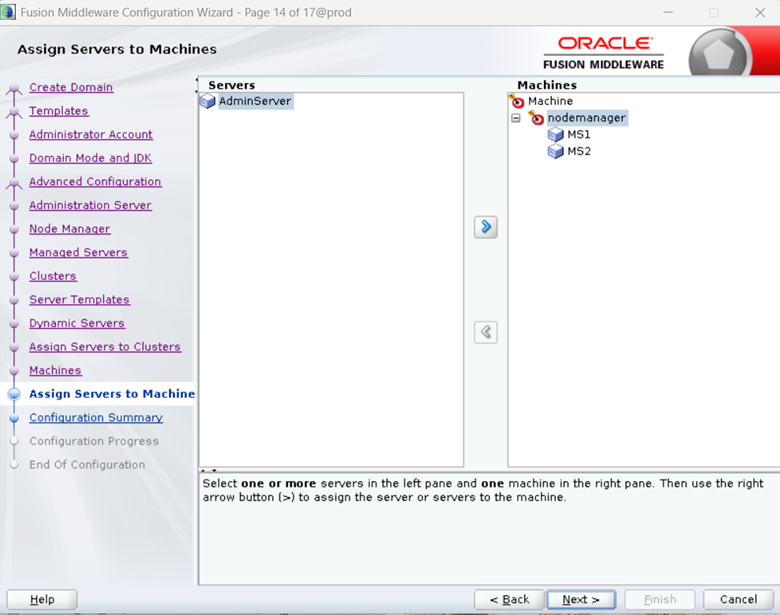Navigate to the Node Manager step
This screenshot has height=615, width=780.
(70, 229)
